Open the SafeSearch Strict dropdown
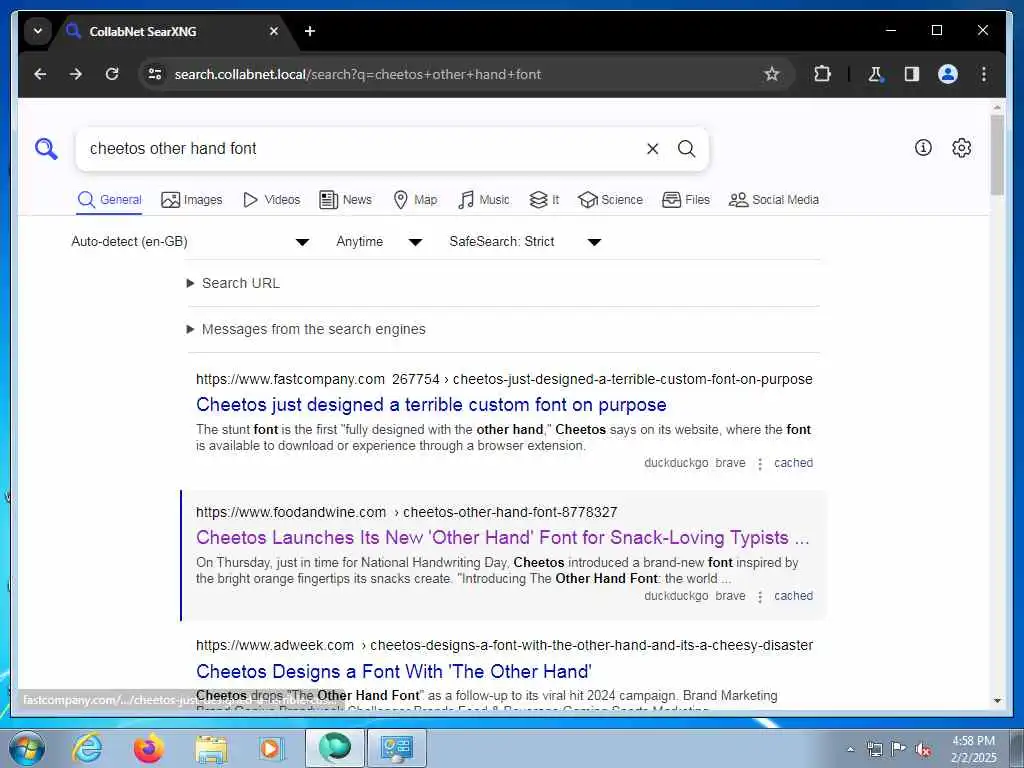This screenshot has height=768, width=1024. click(x=525, y=242)
